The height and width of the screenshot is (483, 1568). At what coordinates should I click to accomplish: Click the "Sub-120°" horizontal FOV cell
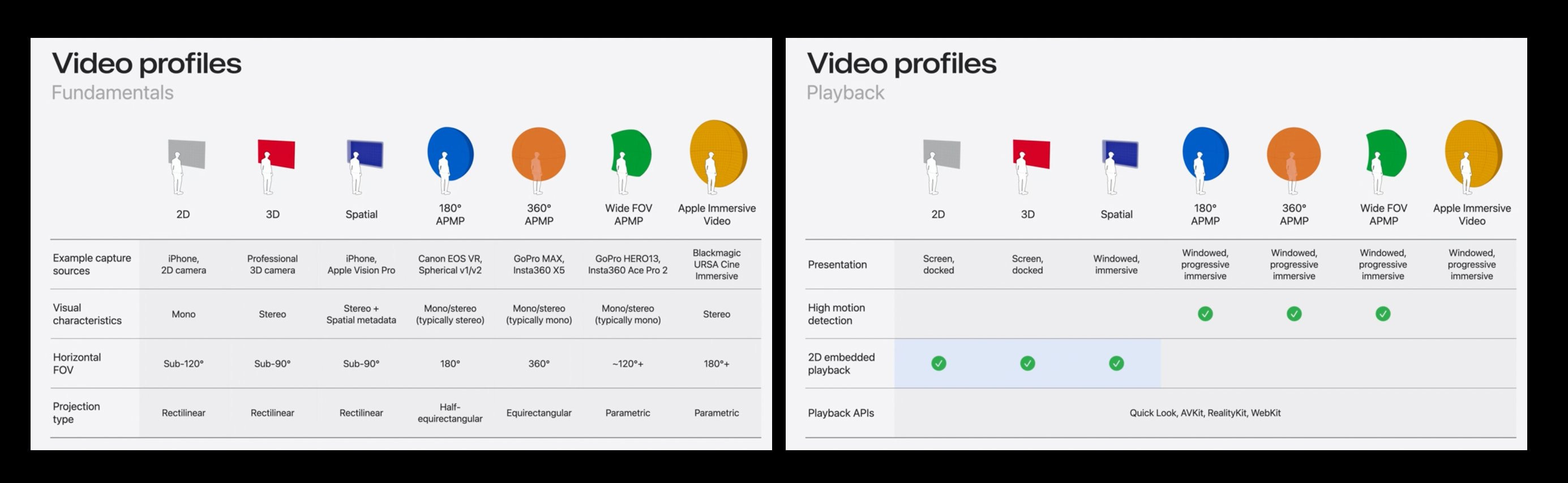pos(183,363)
